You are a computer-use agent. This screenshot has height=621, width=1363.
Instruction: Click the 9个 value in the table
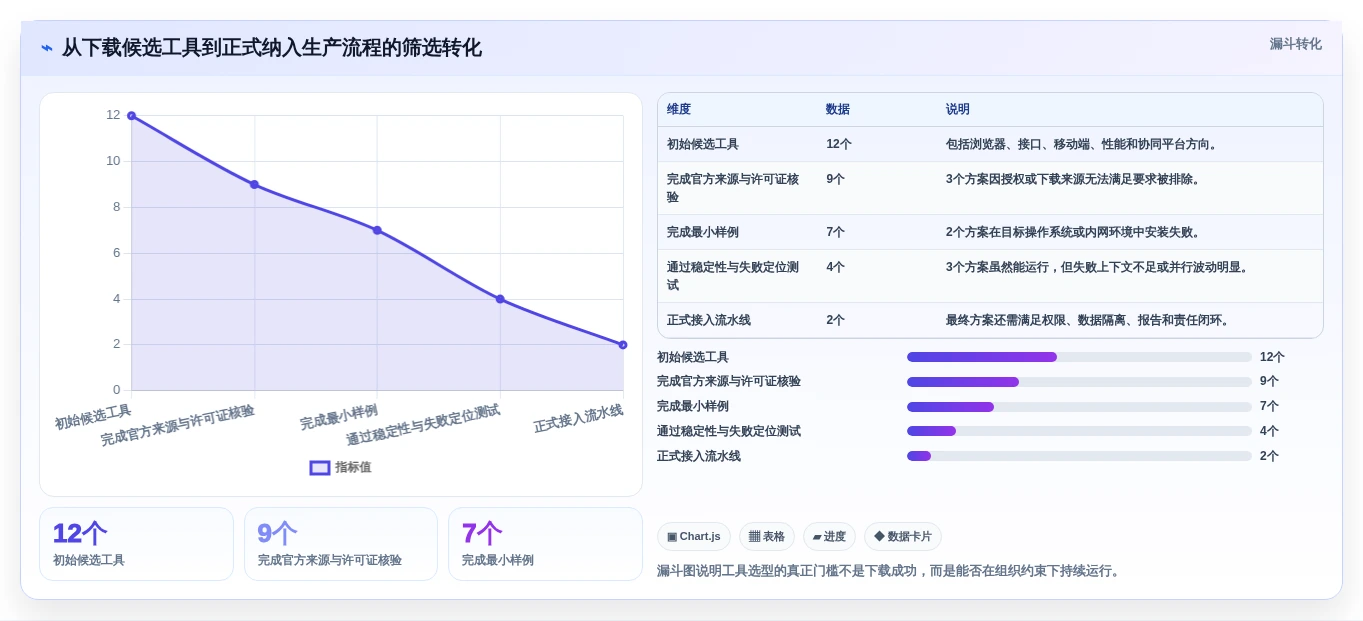tap(835, 179)
